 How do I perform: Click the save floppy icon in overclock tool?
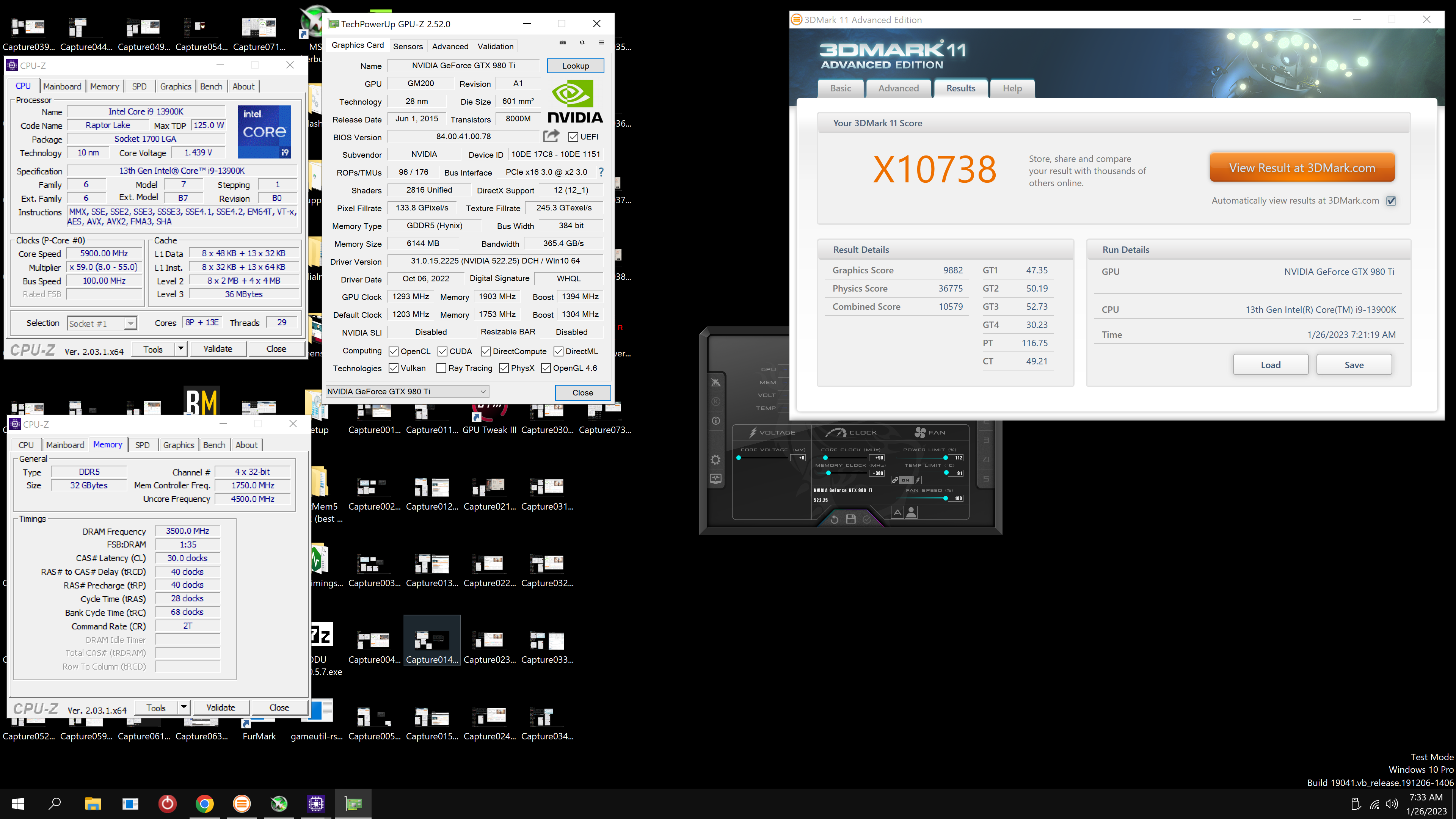(850, 519)
